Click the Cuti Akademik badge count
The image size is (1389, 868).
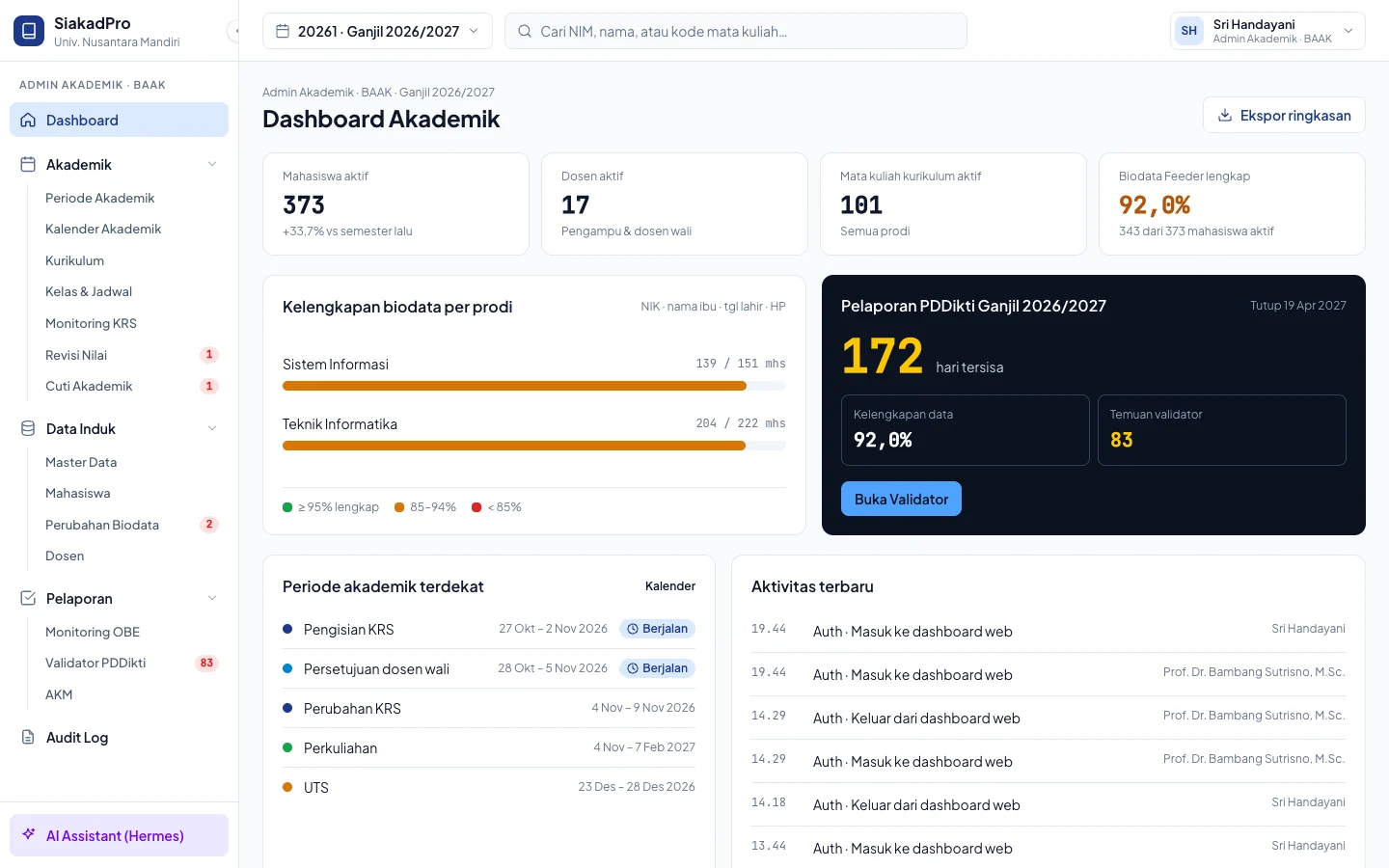click(x=209, y=386)
